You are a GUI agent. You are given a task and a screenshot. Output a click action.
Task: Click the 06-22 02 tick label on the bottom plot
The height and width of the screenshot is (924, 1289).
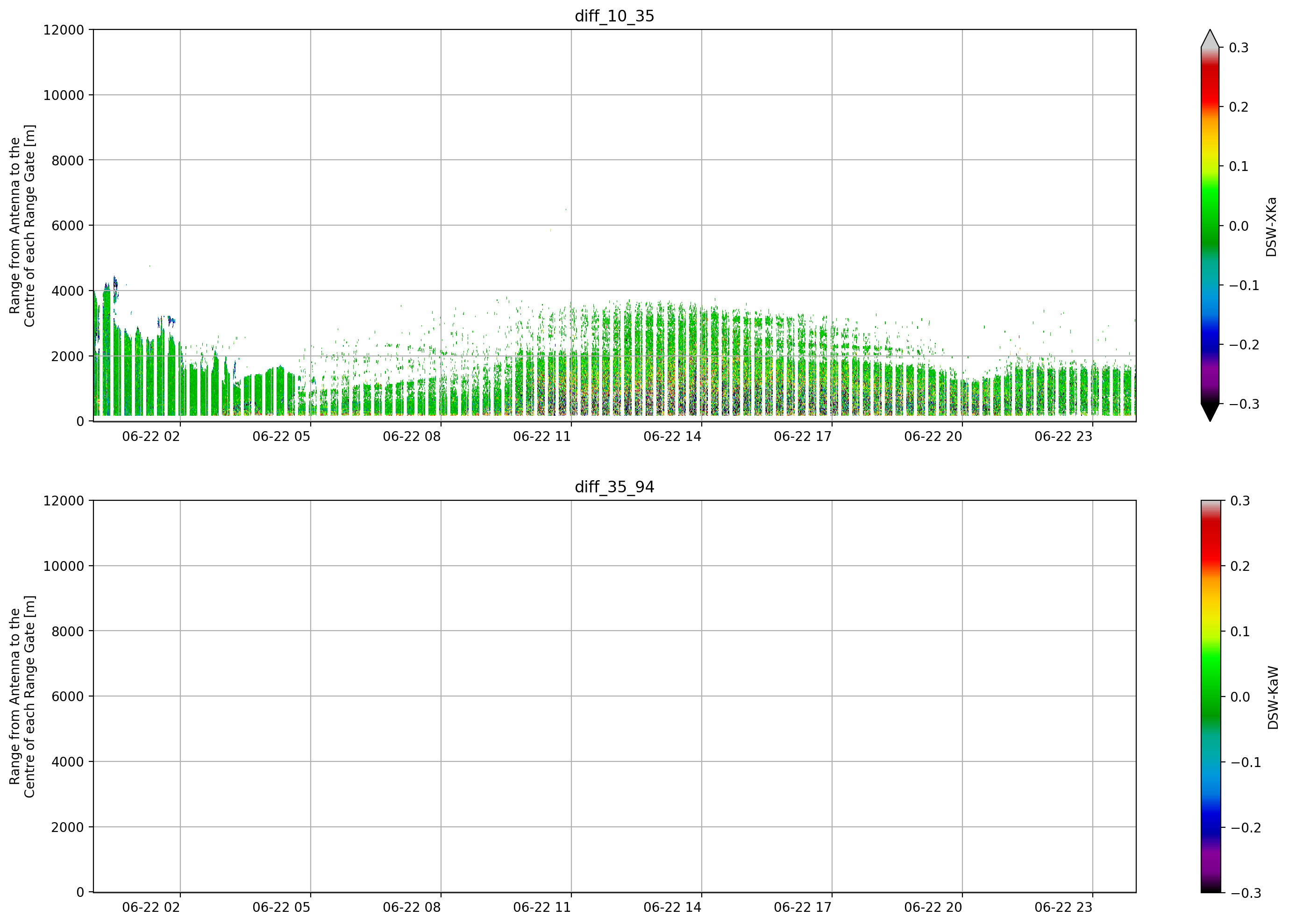click(x=151, y=908)
